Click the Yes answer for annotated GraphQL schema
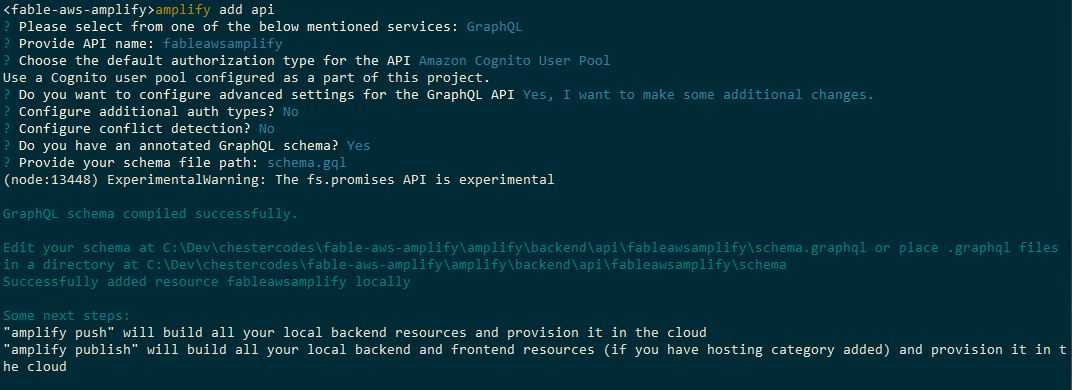Image resolution: width=1072 pixels, height=390 pixels. [358, 146]
